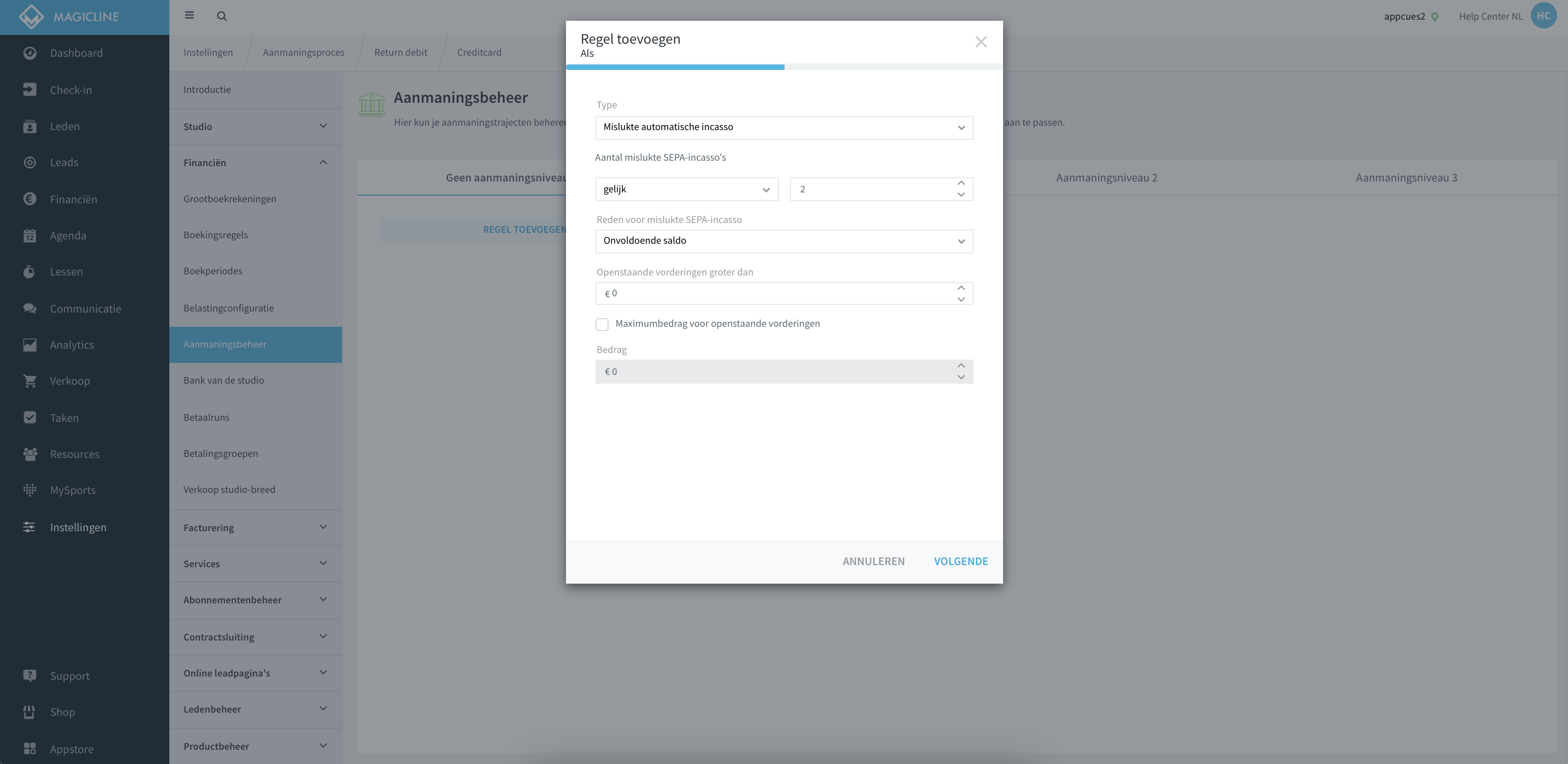Image resolution: width=1568 pixels, height=764 pixels.
Task: Click the Communicatie chat bubbles icon
Action: (30, 309)
